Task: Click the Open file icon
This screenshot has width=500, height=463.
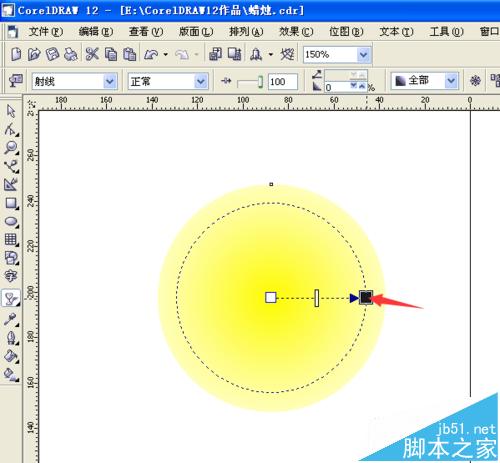Action: tap(34, 54)
